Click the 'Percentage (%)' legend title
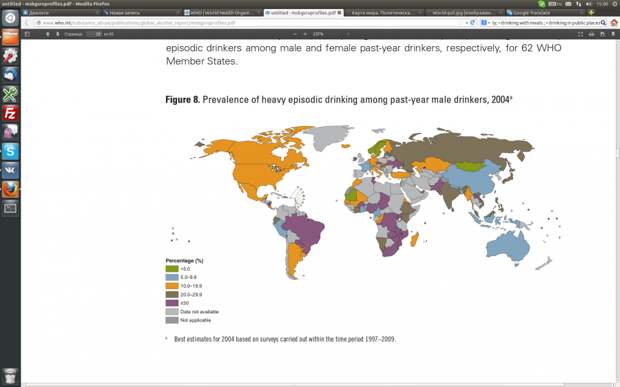This screenshot has height=387, width=620. pos(184,261)
